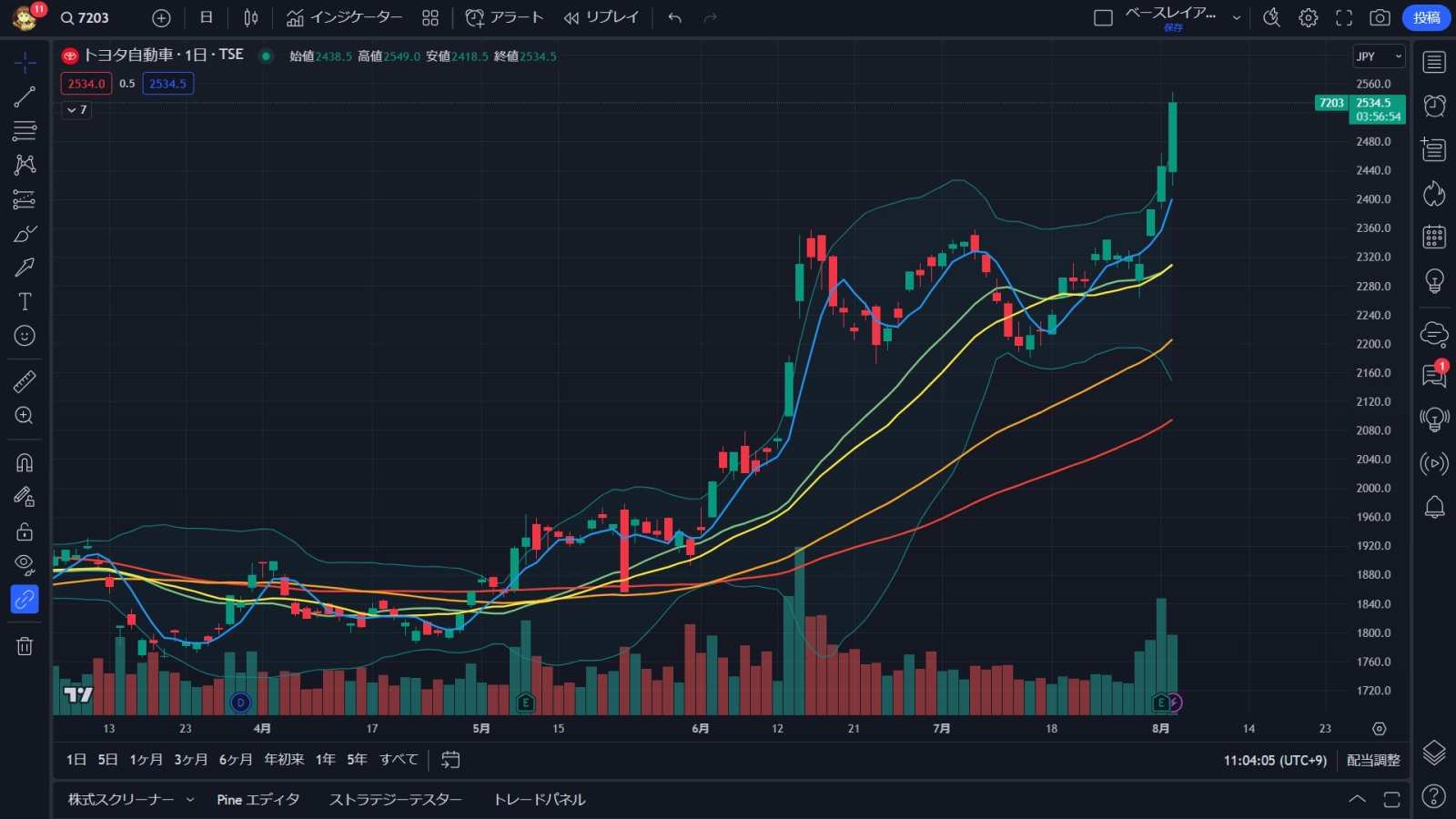
Task: Select the ruler measure tool
Action: click(x=25, y=381)
